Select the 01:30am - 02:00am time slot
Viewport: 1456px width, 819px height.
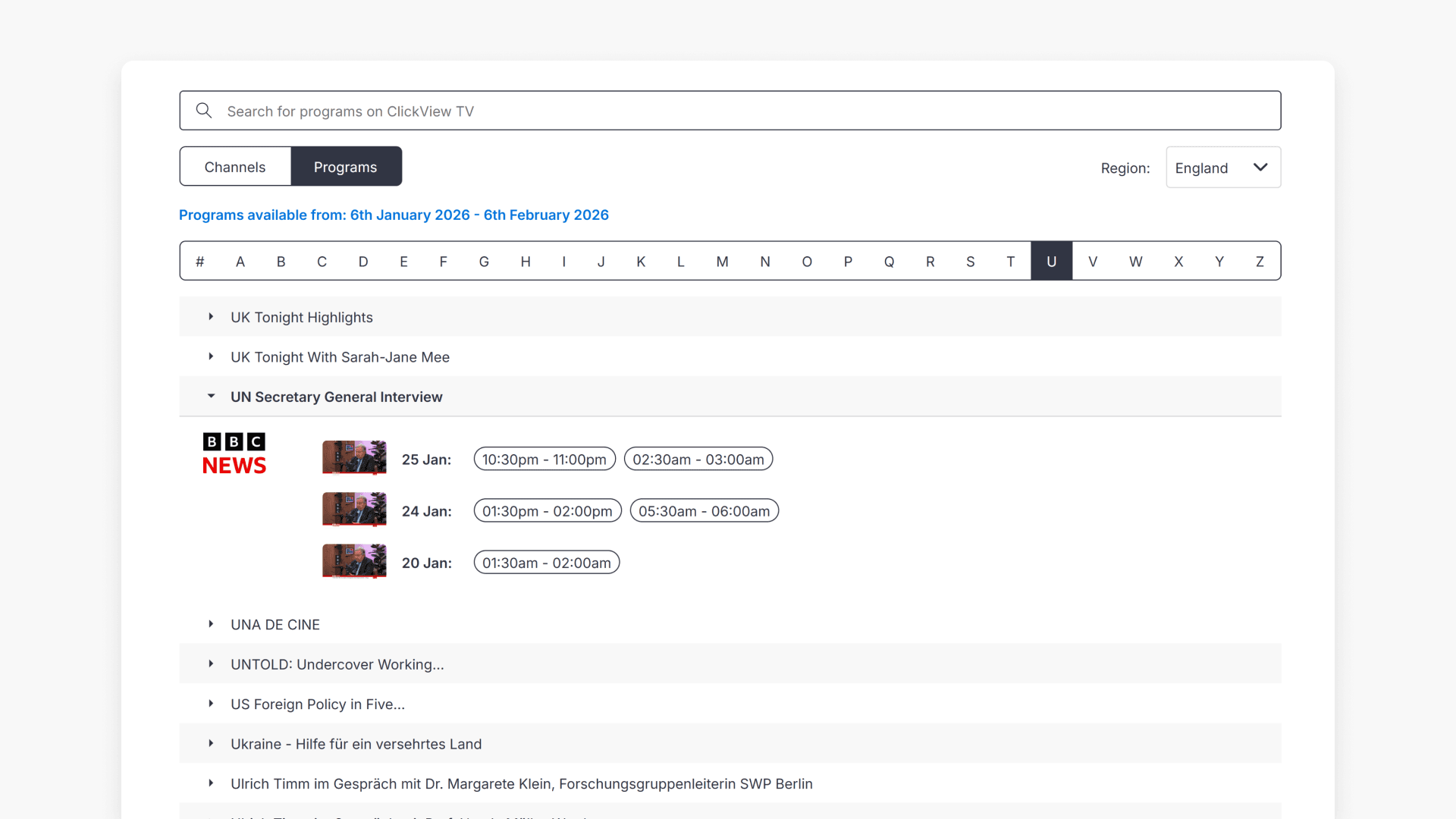coord(547,563)
